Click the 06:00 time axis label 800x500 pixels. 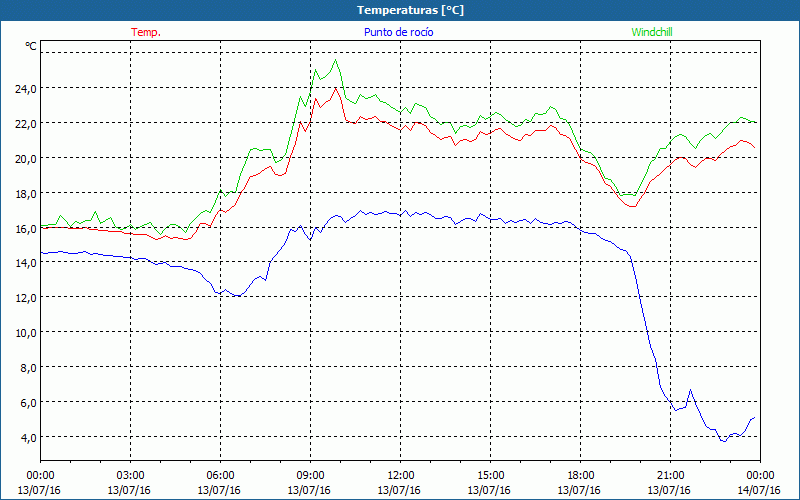(220, 475)
